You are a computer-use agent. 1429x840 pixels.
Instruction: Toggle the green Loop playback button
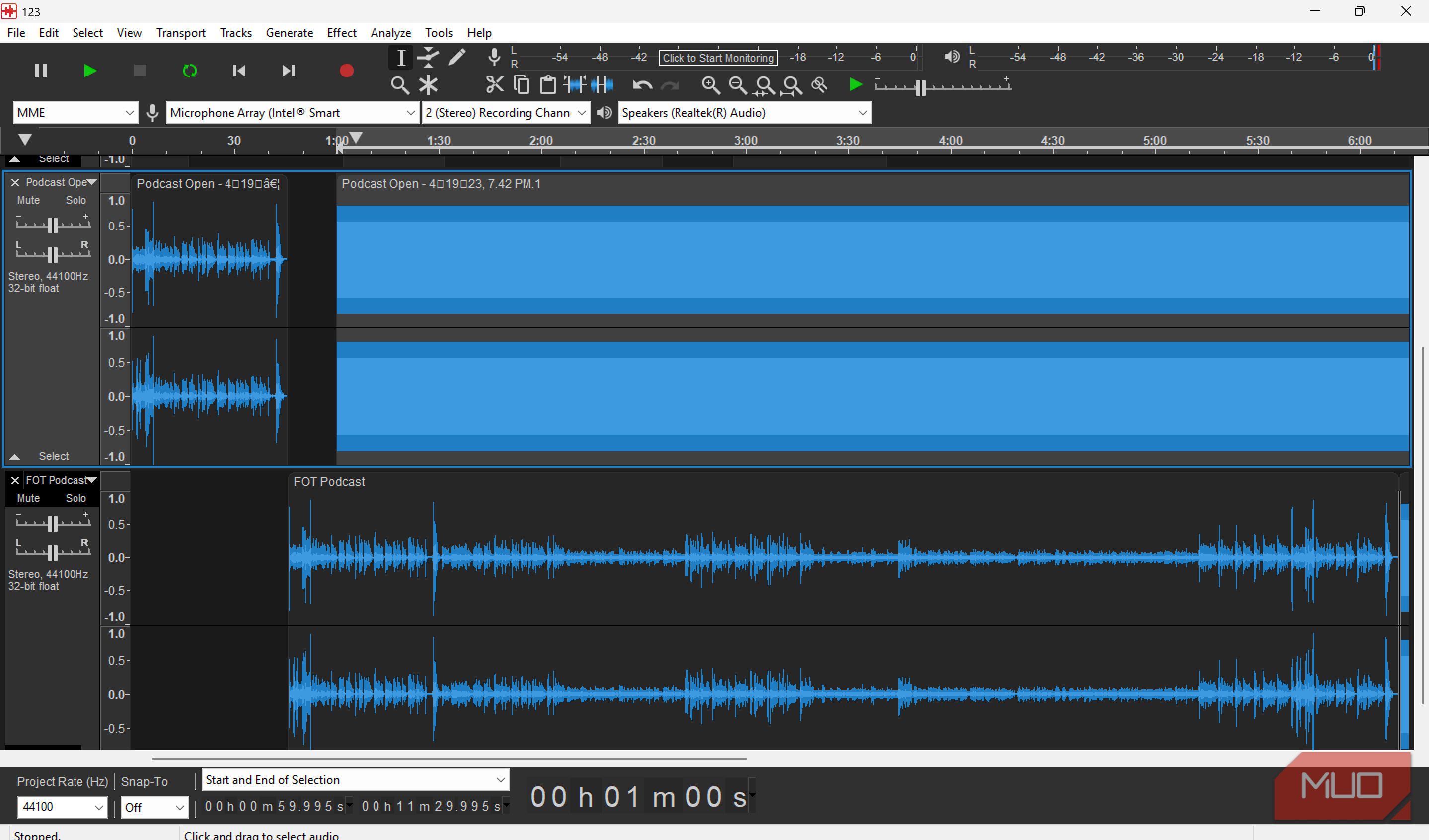click(189, 71)
